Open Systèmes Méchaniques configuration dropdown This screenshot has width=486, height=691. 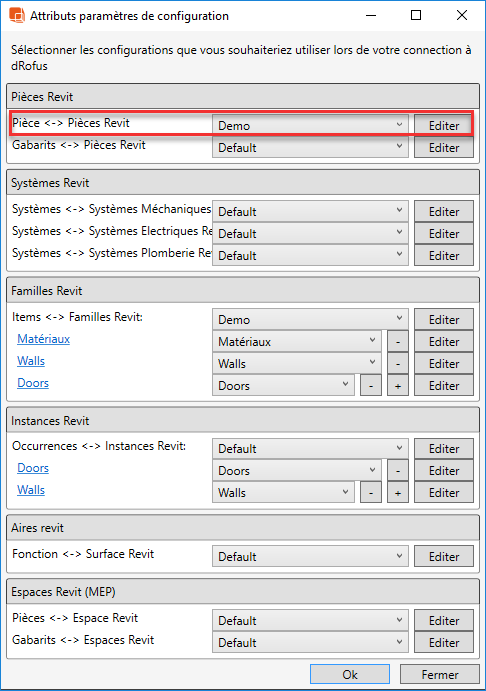pyautogui.click(x=310, y=212)
